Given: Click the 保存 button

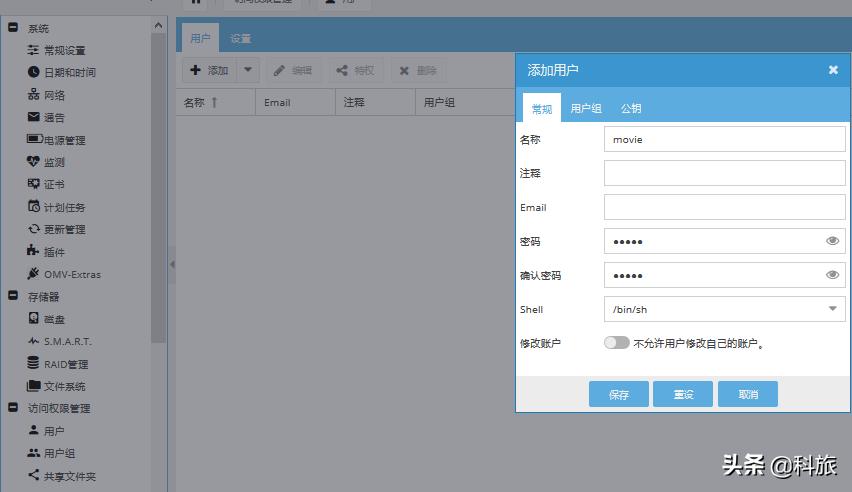Looking at the screenshot, I should [x=619, y=394].
